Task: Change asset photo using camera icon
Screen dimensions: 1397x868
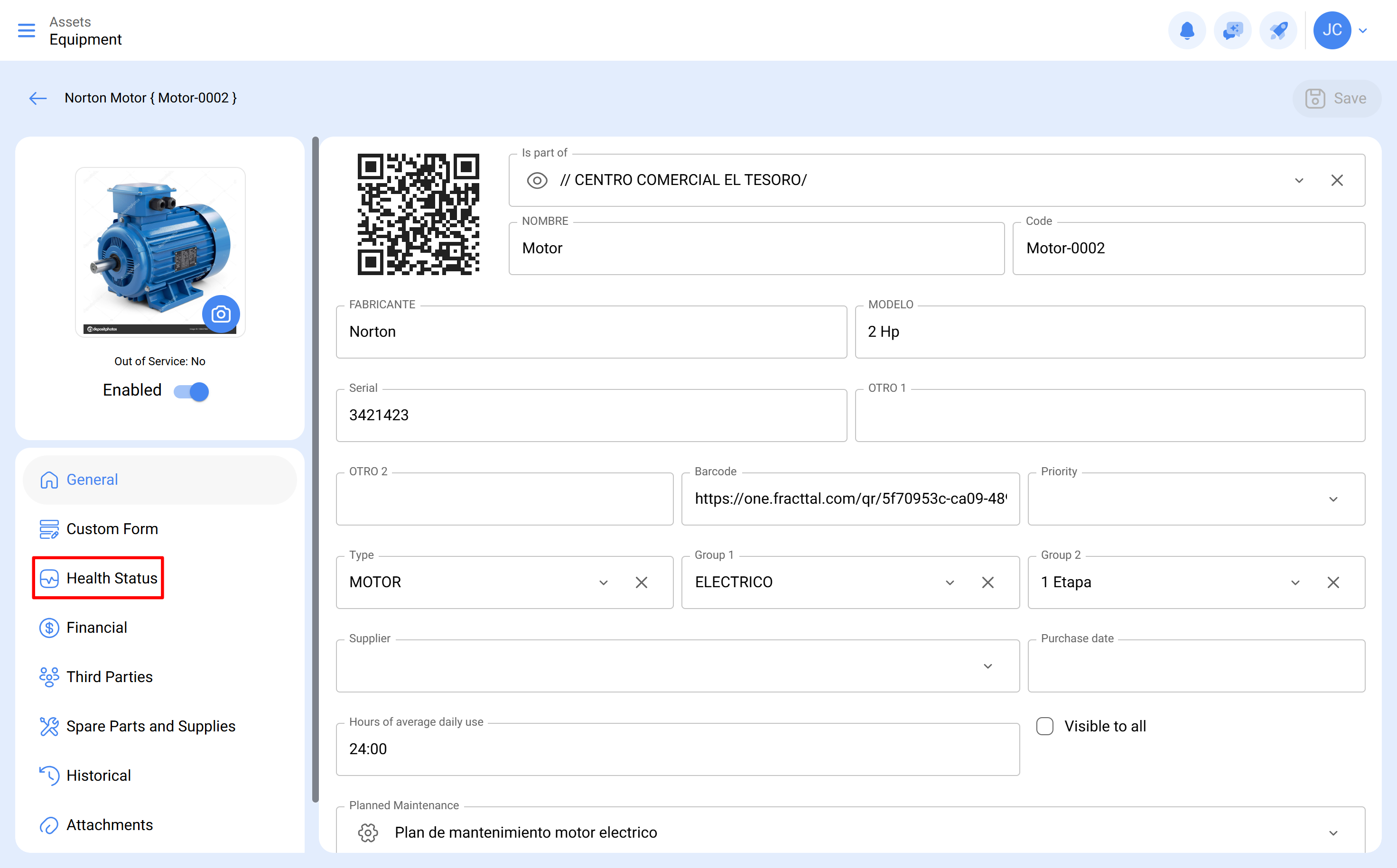Action: point(221,314)
